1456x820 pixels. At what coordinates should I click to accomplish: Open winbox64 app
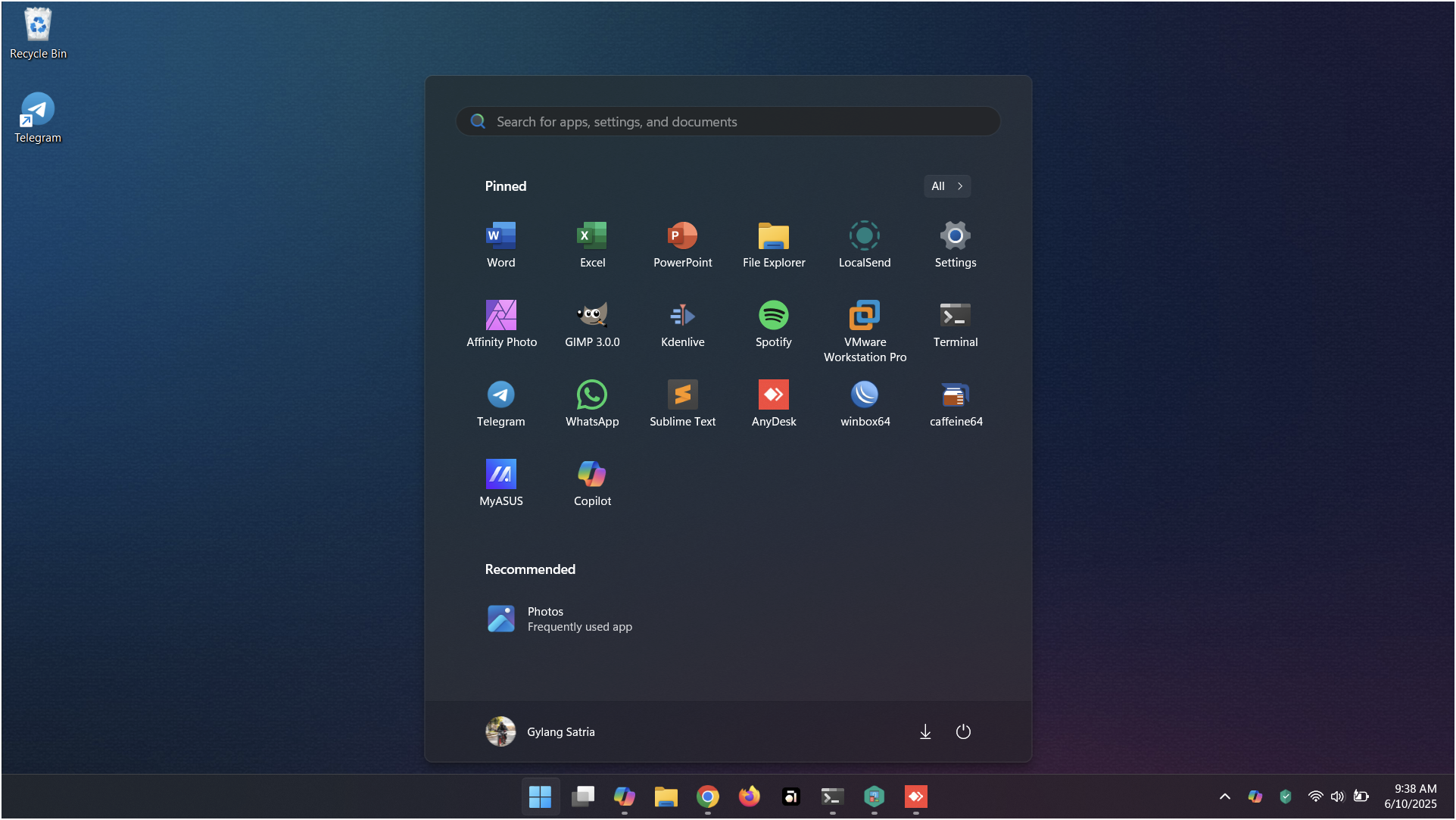point(865,404)
